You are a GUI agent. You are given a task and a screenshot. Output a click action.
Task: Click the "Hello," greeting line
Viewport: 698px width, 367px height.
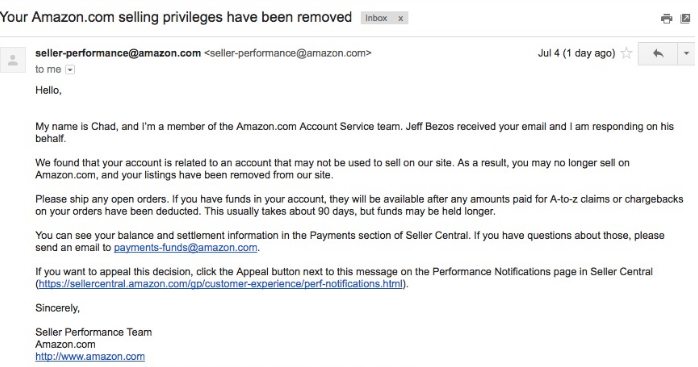[x=48, y=90]
